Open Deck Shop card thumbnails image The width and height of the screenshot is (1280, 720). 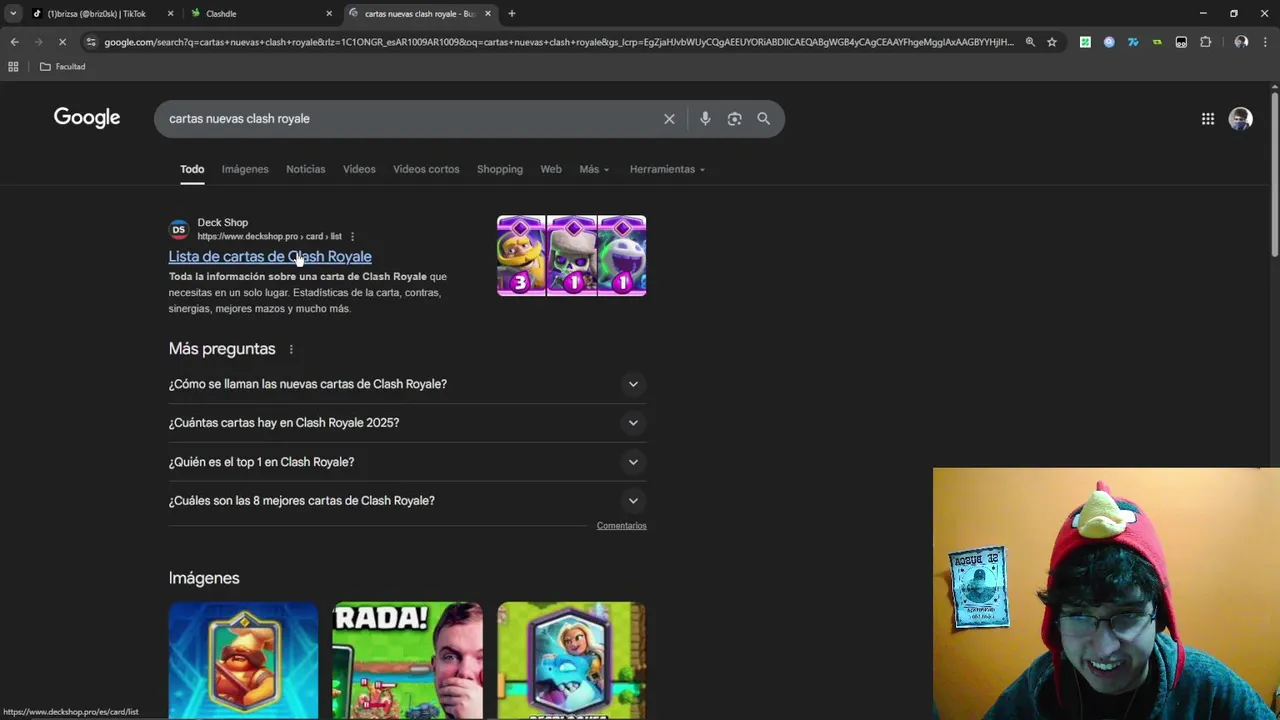coord(571,256)
